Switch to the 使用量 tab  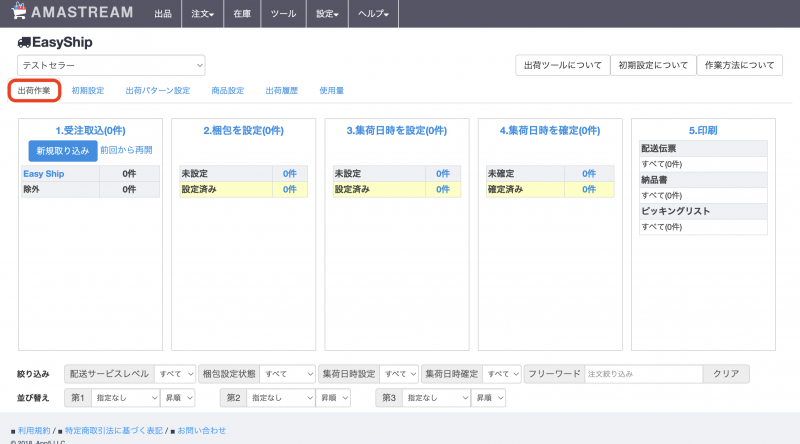tap(332, 91)
